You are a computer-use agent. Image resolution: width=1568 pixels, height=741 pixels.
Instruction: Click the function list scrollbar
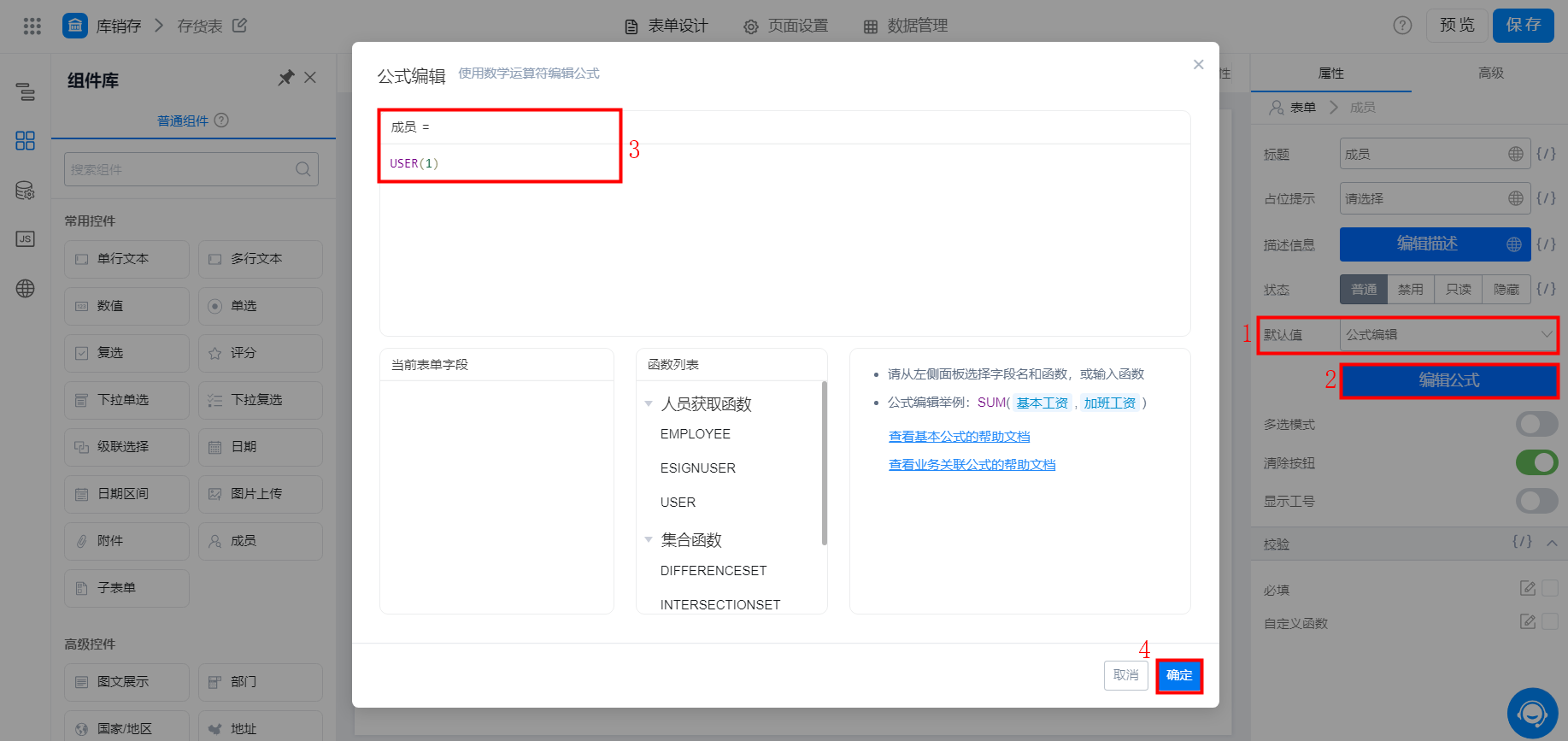(x=824, y=463)
